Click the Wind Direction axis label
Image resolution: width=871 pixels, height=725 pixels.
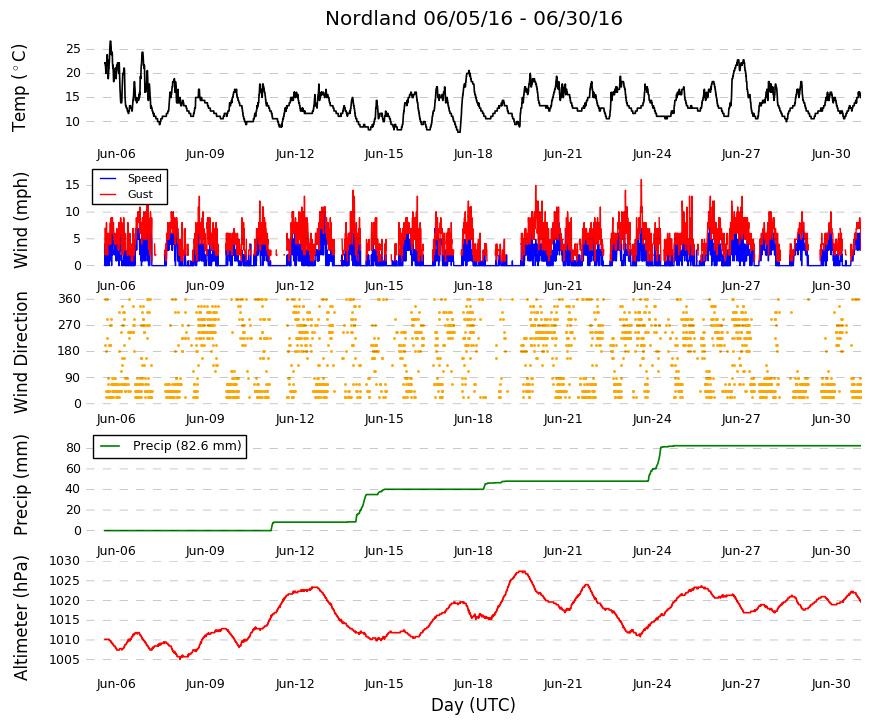point(21,352)
